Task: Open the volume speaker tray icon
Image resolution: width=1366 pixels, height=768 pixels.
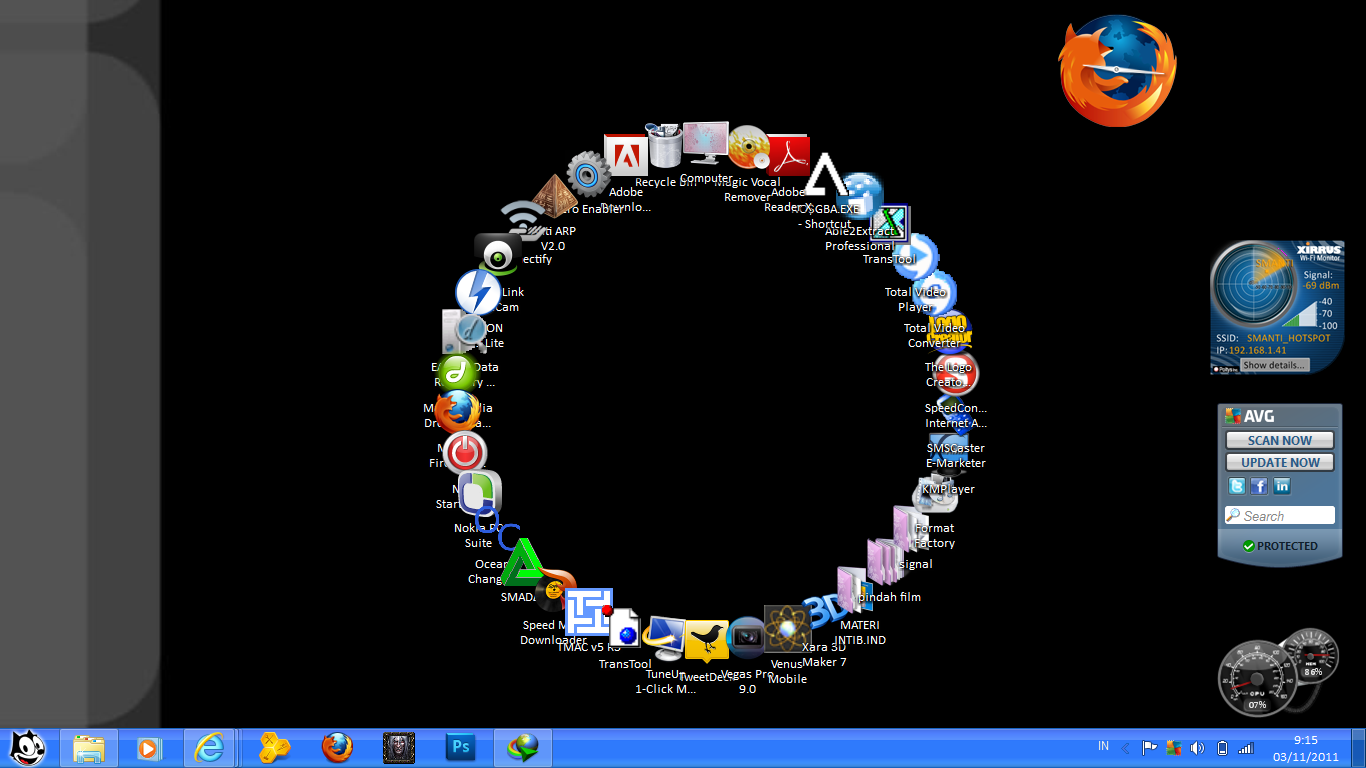Action: 1197,747
